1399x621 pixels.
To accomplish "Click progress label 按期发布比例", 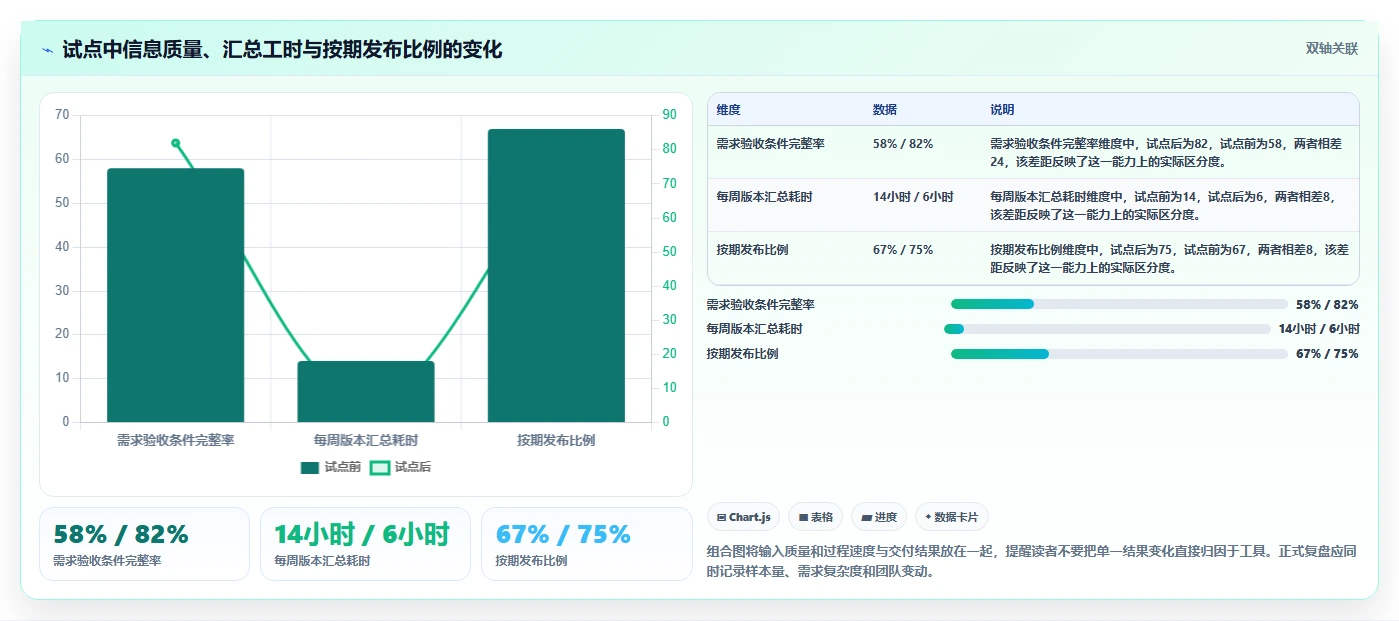I will [x=742, y=354].
